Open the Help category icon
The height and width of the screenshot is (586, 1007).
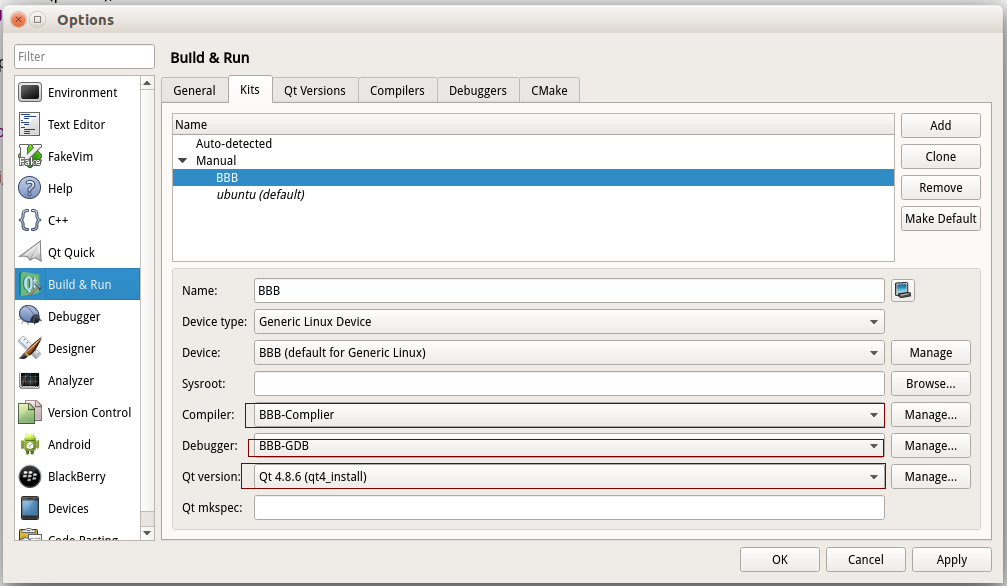point(30,188)
